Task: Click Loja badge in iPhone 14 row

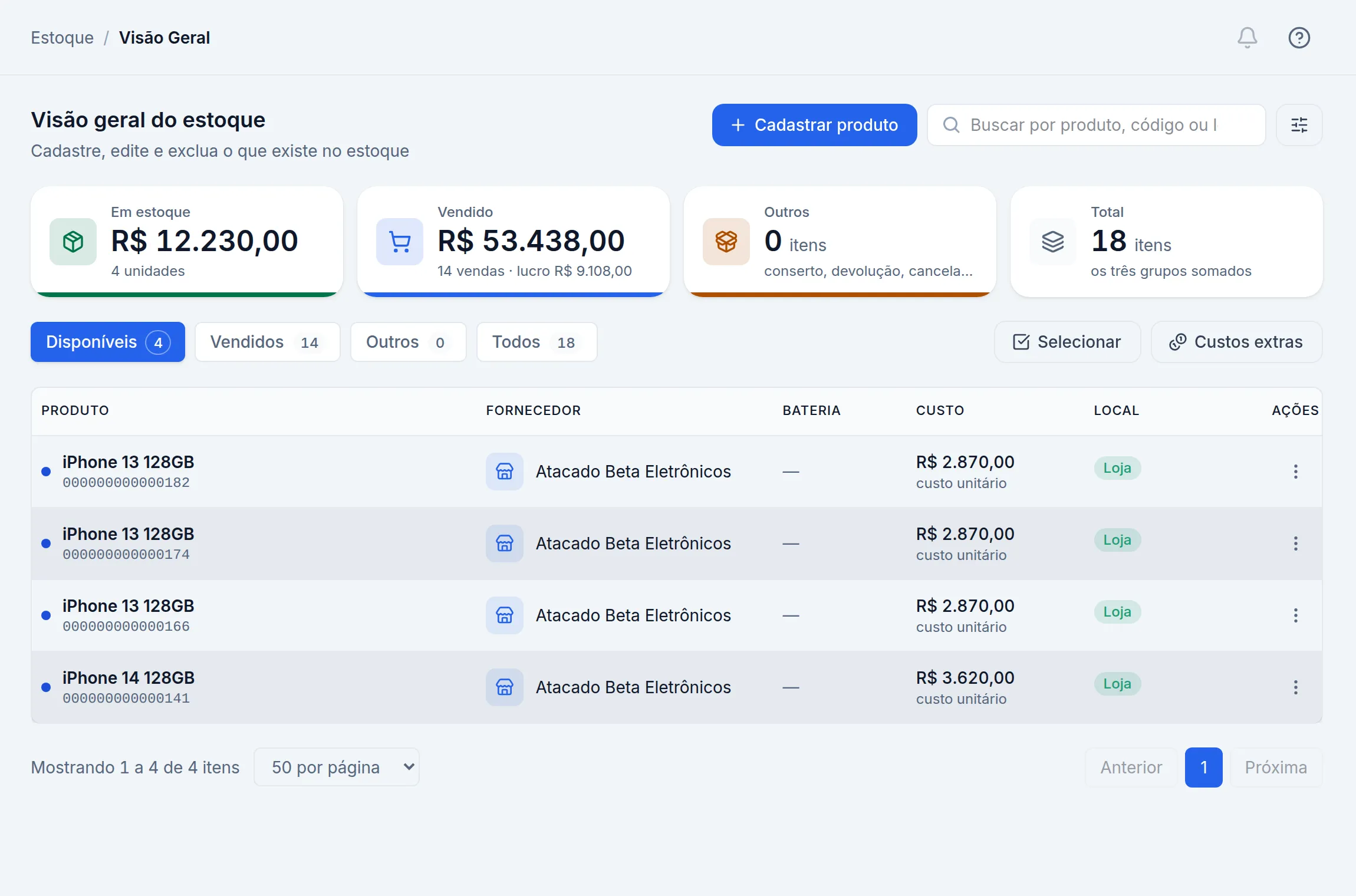Action: click(x=1117, y=684)
